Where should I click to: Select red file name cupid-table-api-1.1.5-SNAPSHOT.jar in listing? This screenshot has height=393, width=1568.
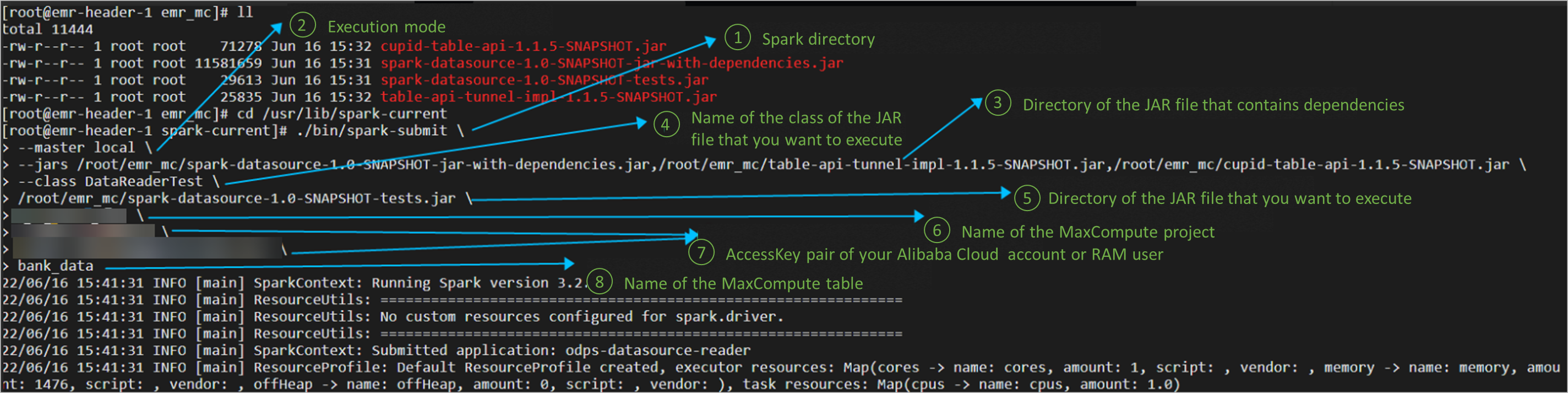coord(523,46)
